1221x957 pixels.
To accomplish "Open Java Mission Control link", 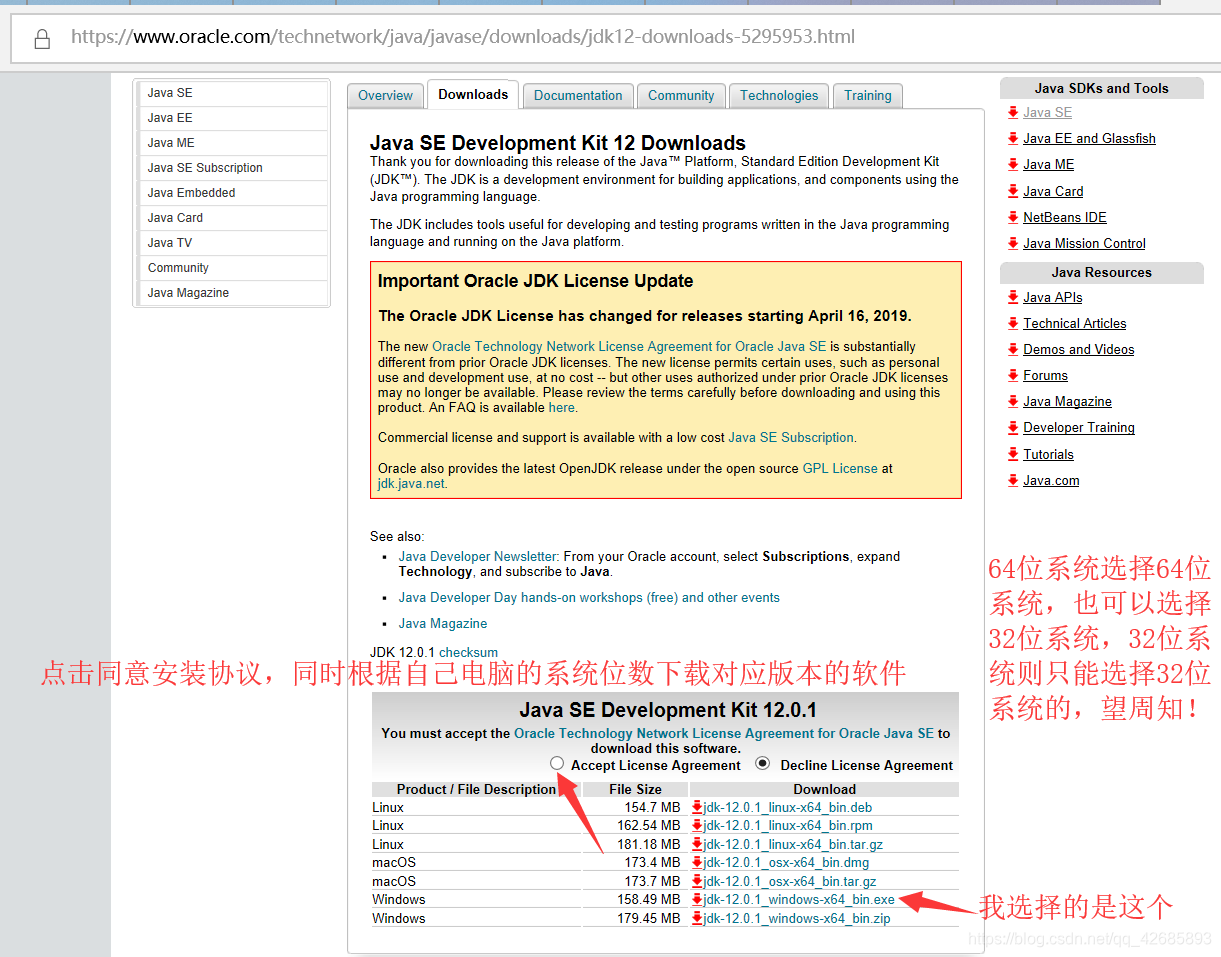I will click(1084, 244).
